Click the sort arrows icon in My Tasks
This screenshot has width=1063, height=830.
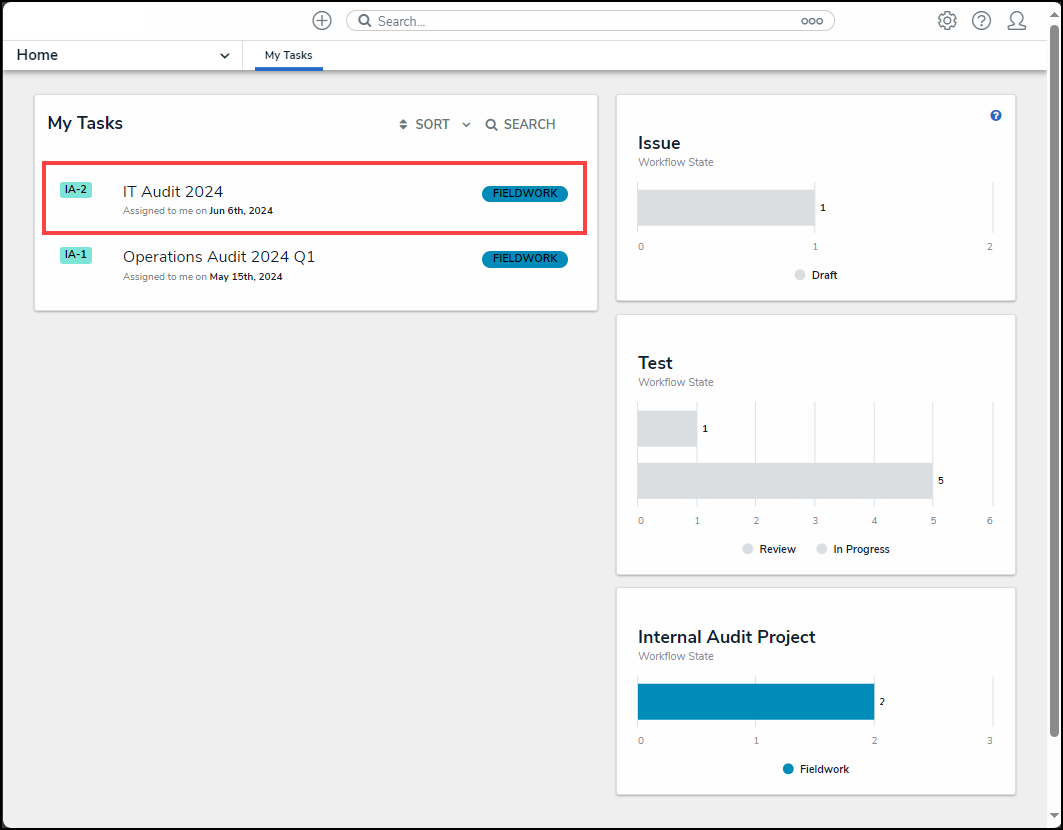coord(404,125)
